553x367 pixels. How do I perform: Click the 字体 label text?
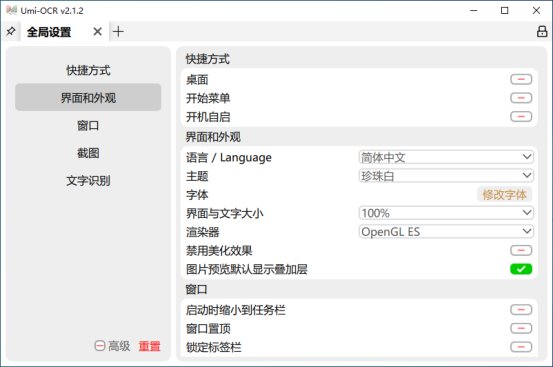point(197,195)
